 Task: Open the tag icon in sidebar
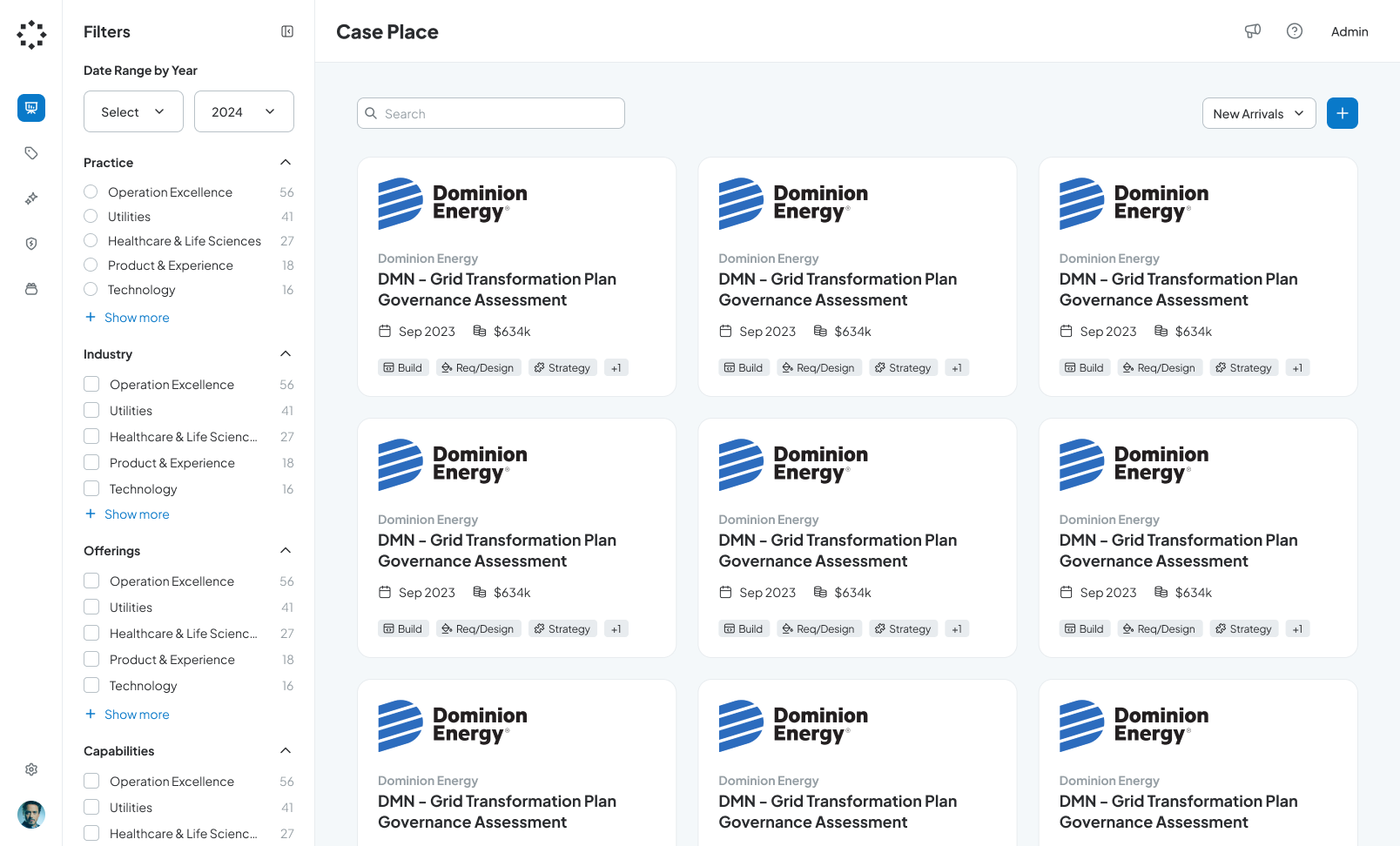click(31, 153)
